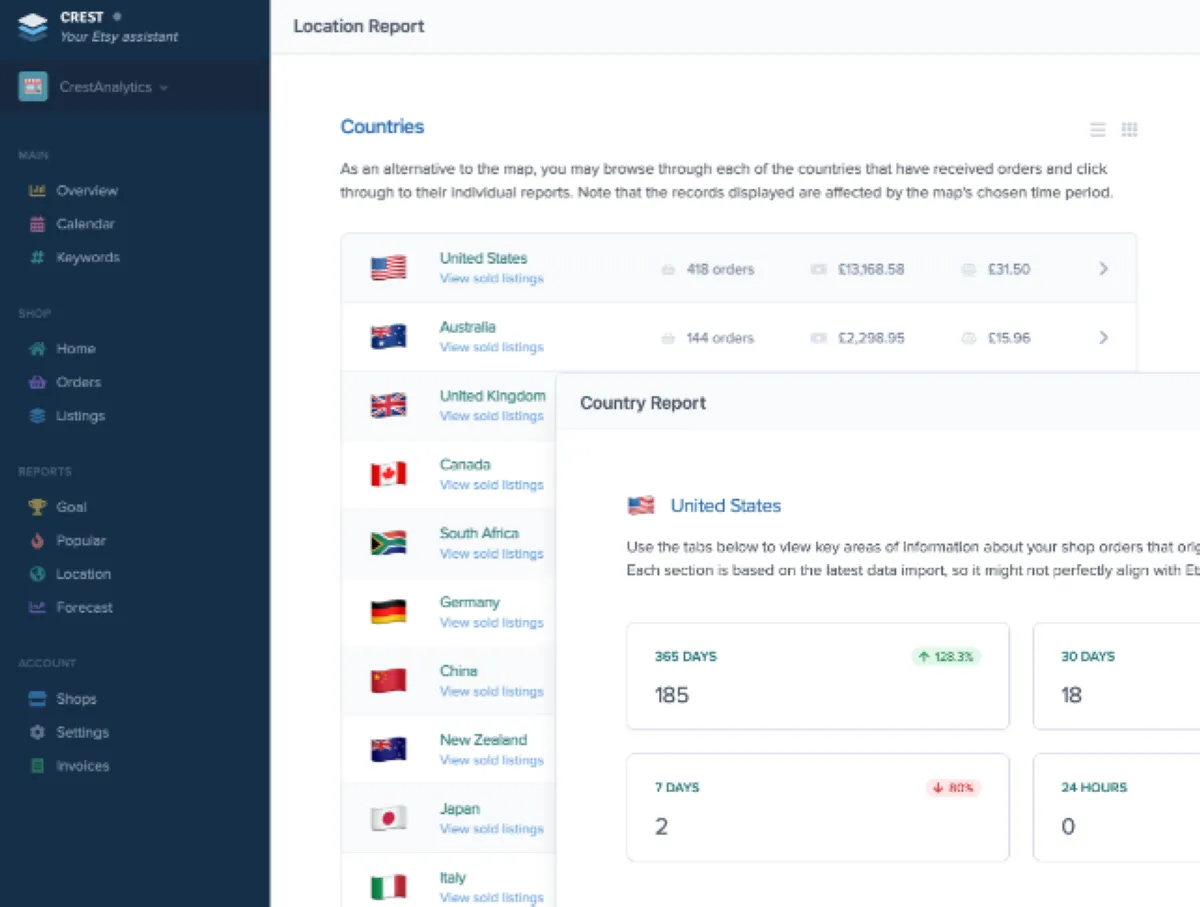The image size is (1200, 907).
Task: Open the Keywords menu item
Action: click(x=88, y=257)
